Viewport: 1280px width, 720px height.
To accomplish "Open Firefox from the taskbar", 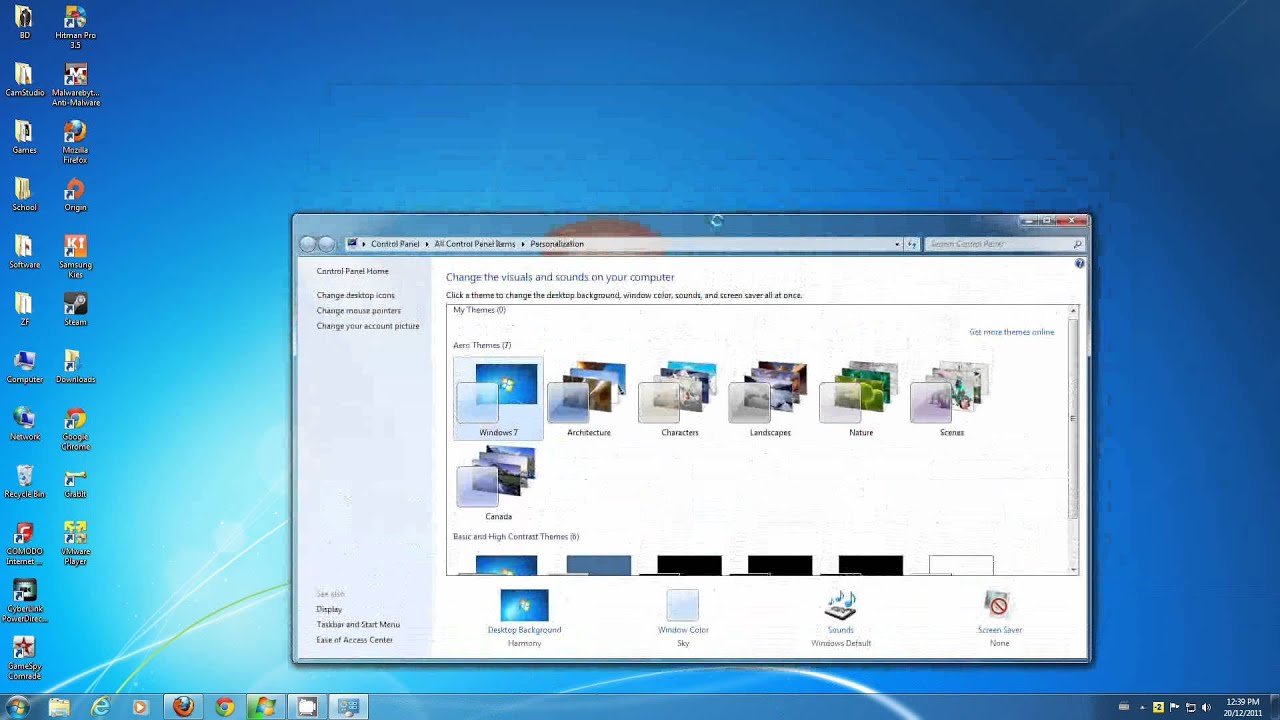I will pyautogui.click(x=182, y=707).
